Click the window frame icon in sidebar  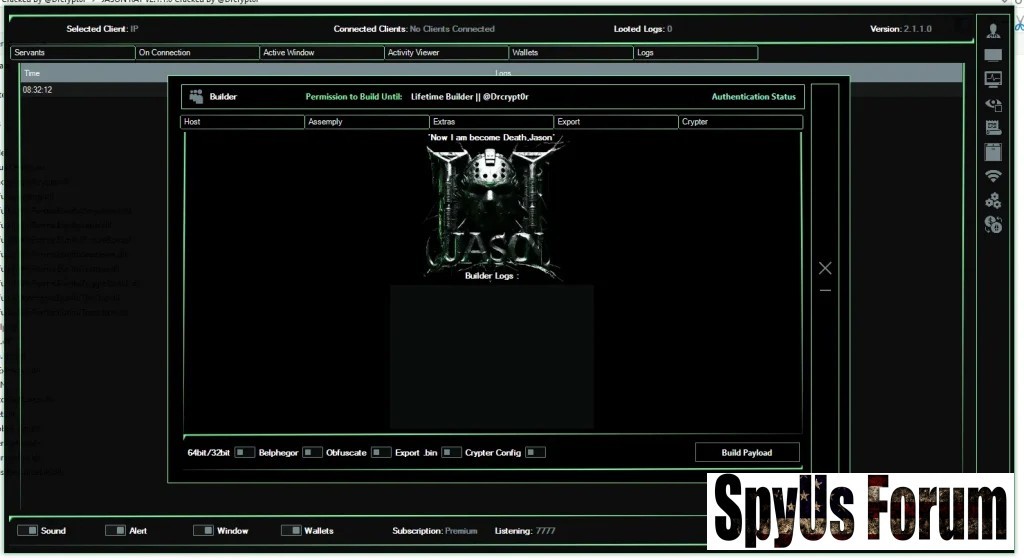click(x=992, y=152)
